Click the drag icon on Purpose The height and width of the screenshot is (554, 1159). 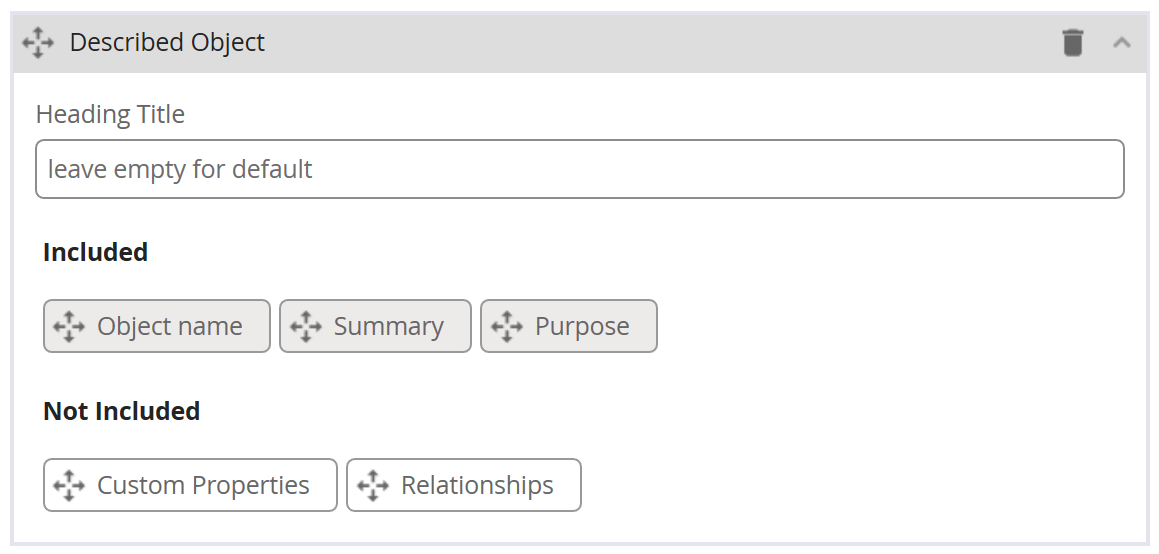(507, 326)
